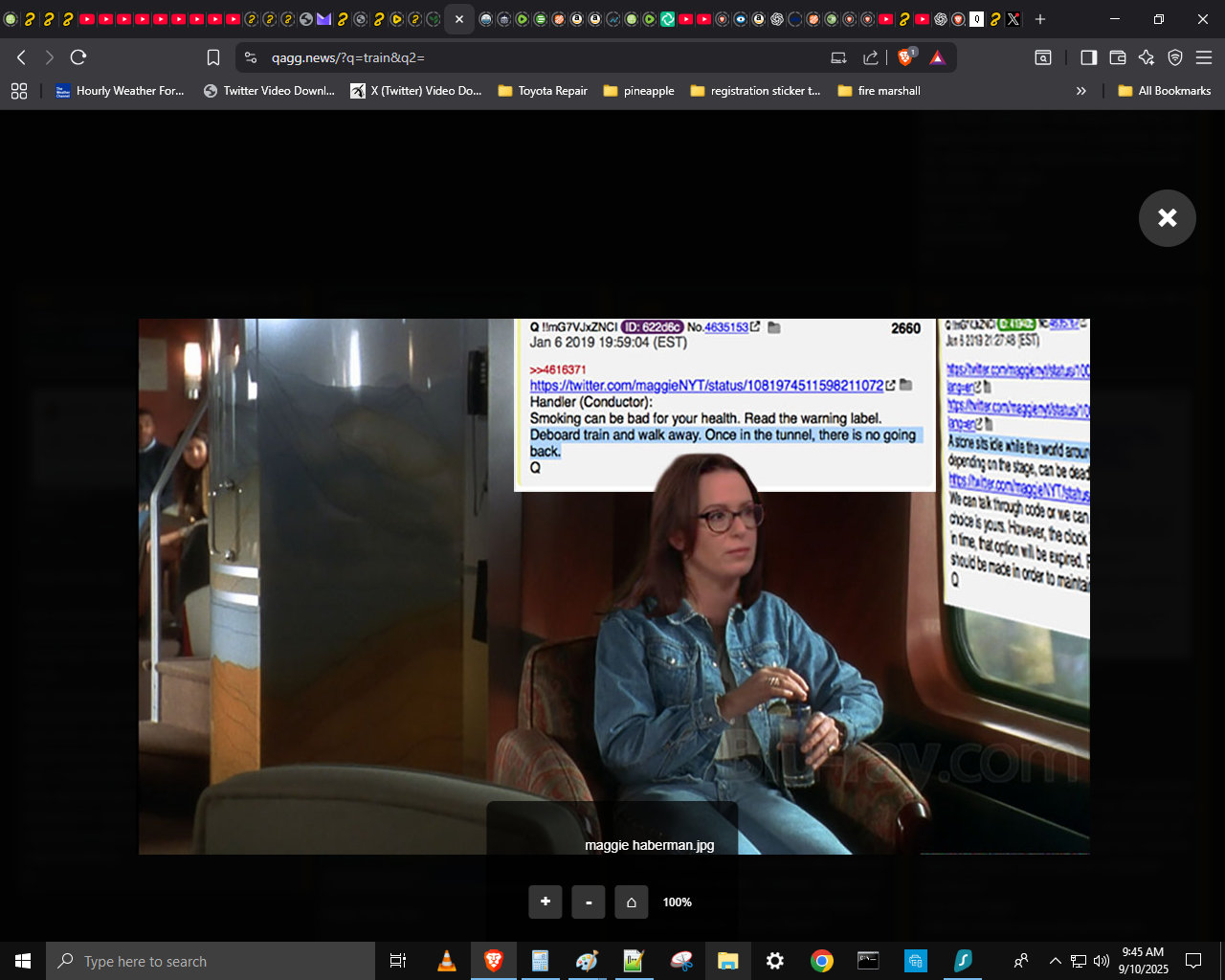Open Windows Settings gear in taskbar

[x=775, y=961]
